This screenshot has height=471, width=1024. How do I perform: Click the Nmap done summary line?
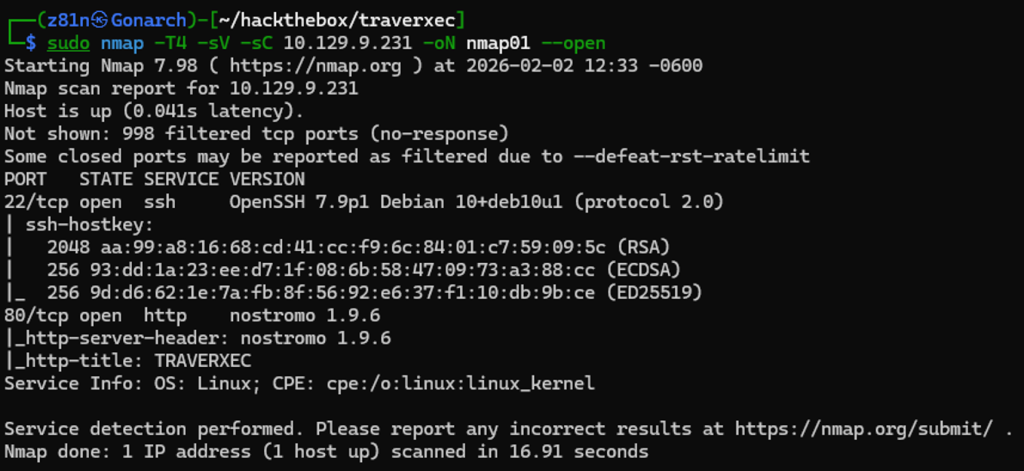[x=326, y=451]
